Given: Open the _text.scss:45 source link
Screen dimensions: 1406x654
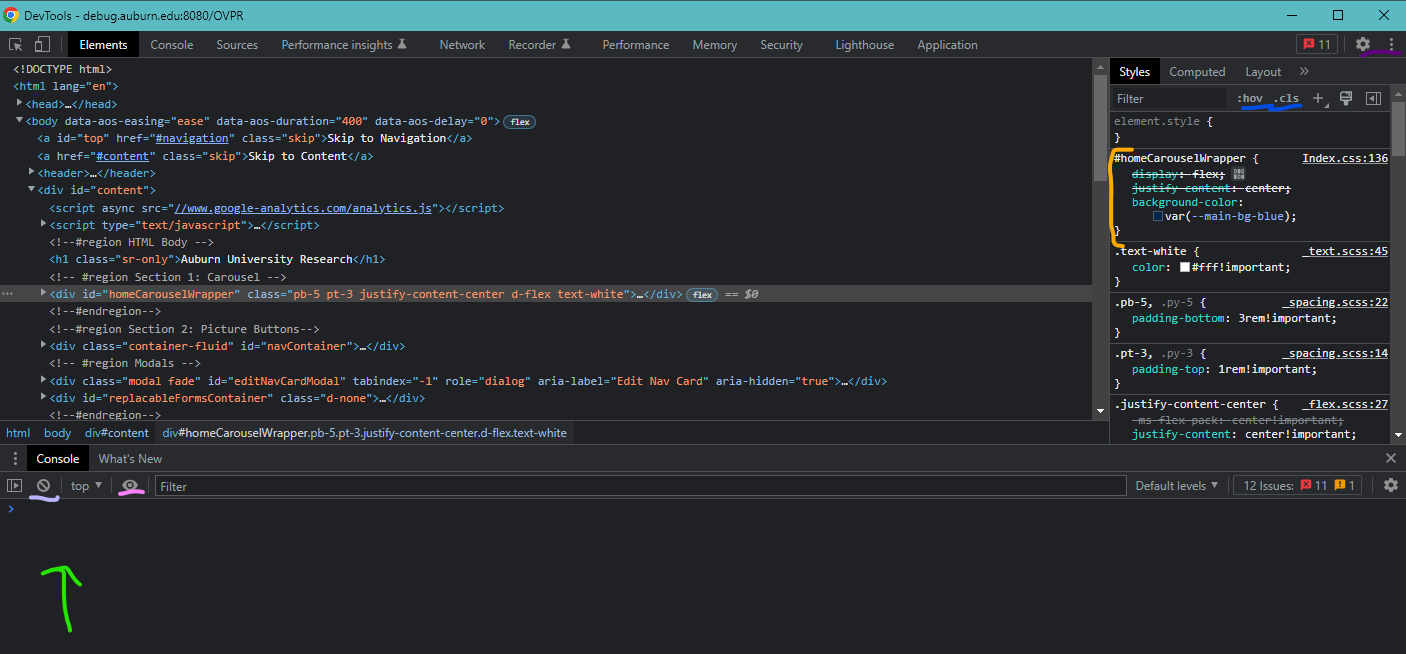Looking at the screenshot, I should (x=1345, y=251).
